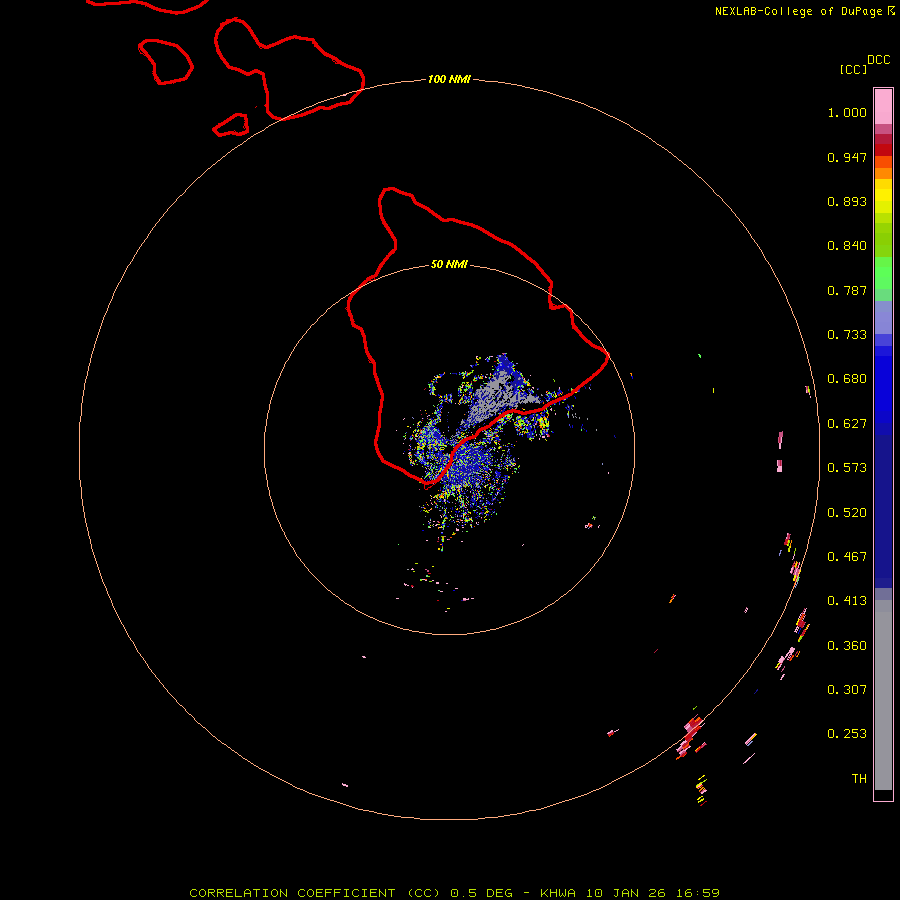
Task: Click the DCC product label above legend
Action: (878, 60)
